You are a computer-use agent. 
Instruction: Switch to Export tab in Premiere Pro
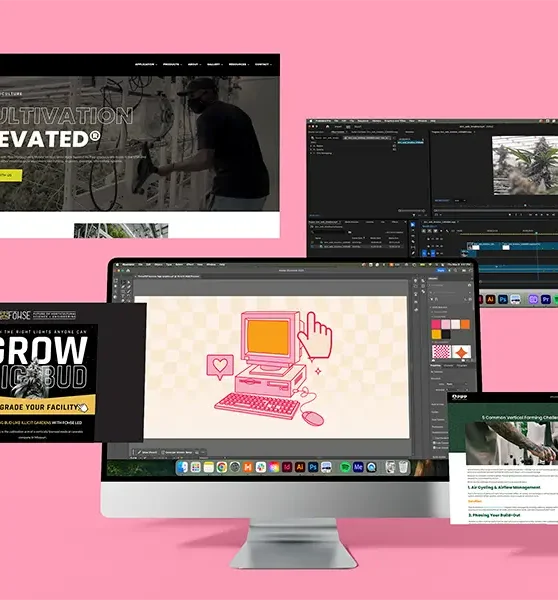tap(357, 127)
